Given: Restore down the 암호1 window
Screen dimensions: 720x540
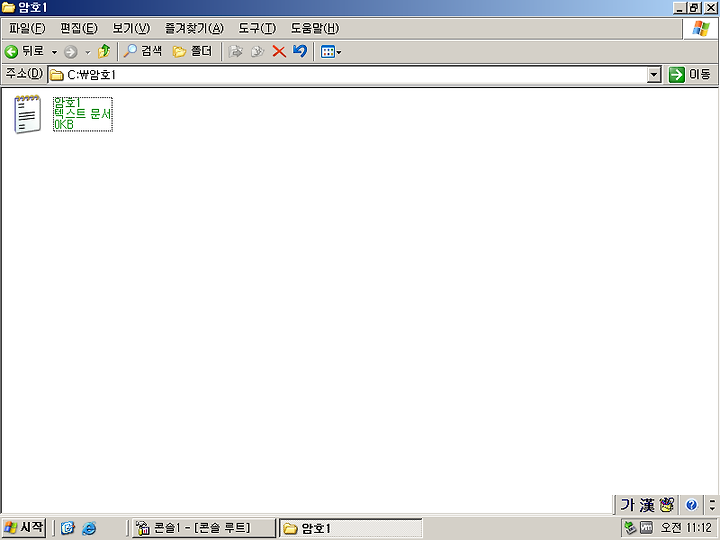Looking at the screenshot, I should tap(694, 8).
